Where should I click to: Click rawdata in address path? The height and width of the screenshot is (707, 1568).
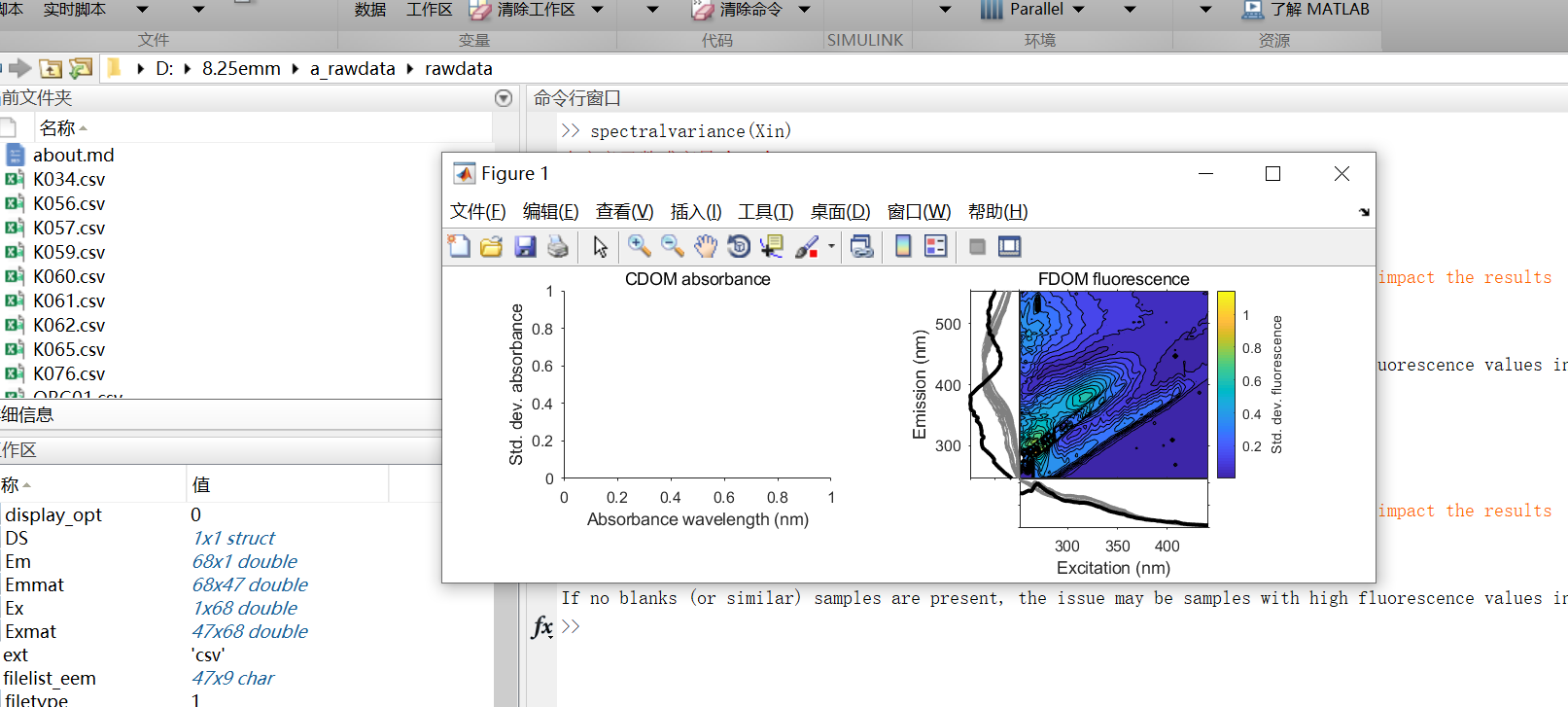(x=459, y=69)
